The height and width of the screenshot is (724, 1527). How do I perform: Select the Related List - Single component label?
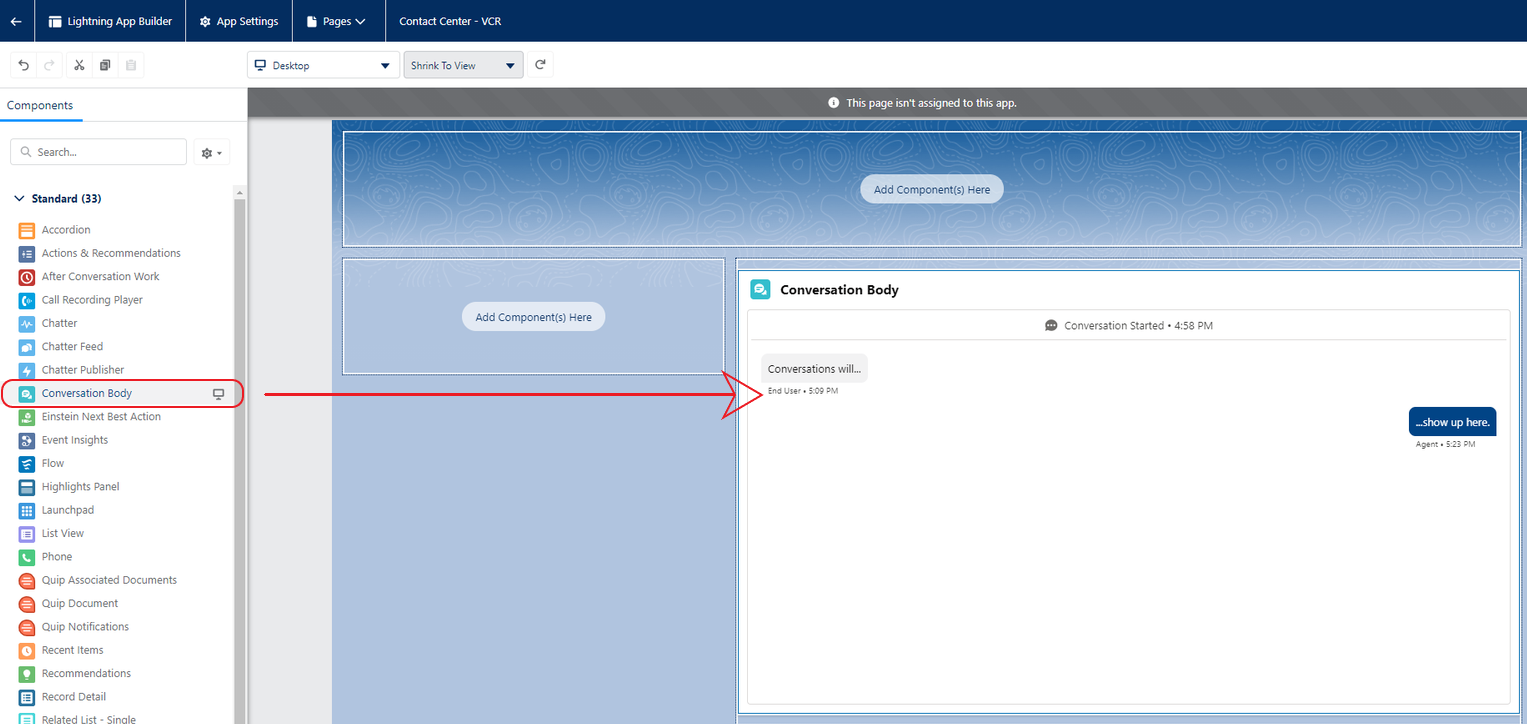pos(89,719)
